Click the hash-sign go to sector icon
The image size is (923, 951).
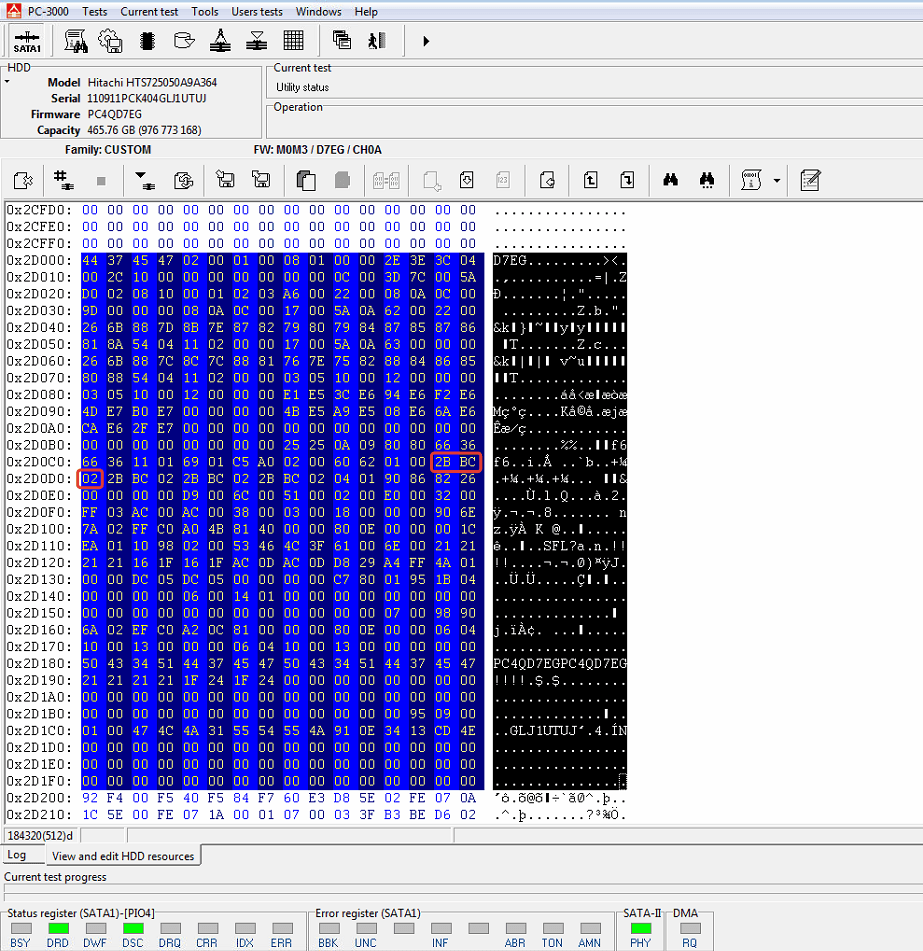63,180
